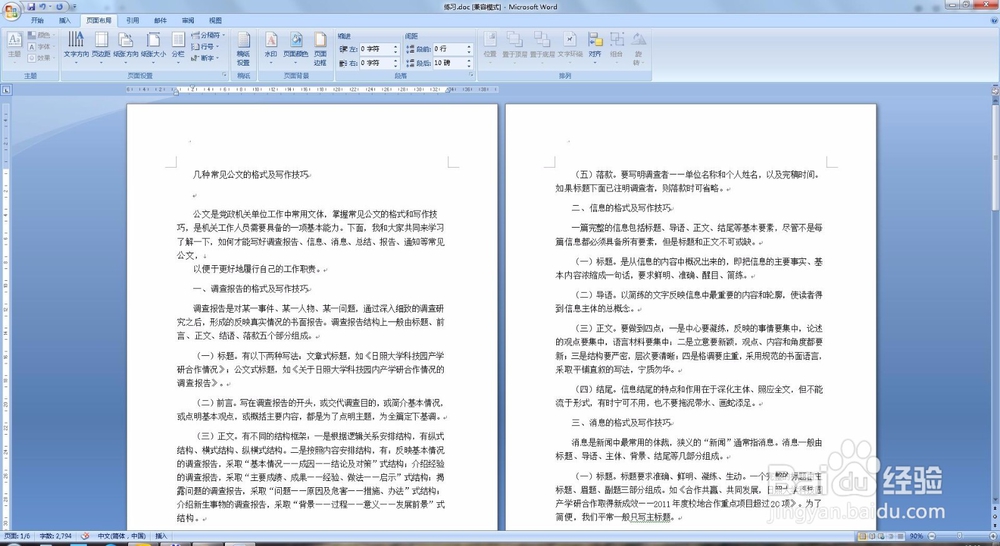The height and width of the screenshot is (546, 1000).
Task: Click the zoom out minus button
Action: 932,536
